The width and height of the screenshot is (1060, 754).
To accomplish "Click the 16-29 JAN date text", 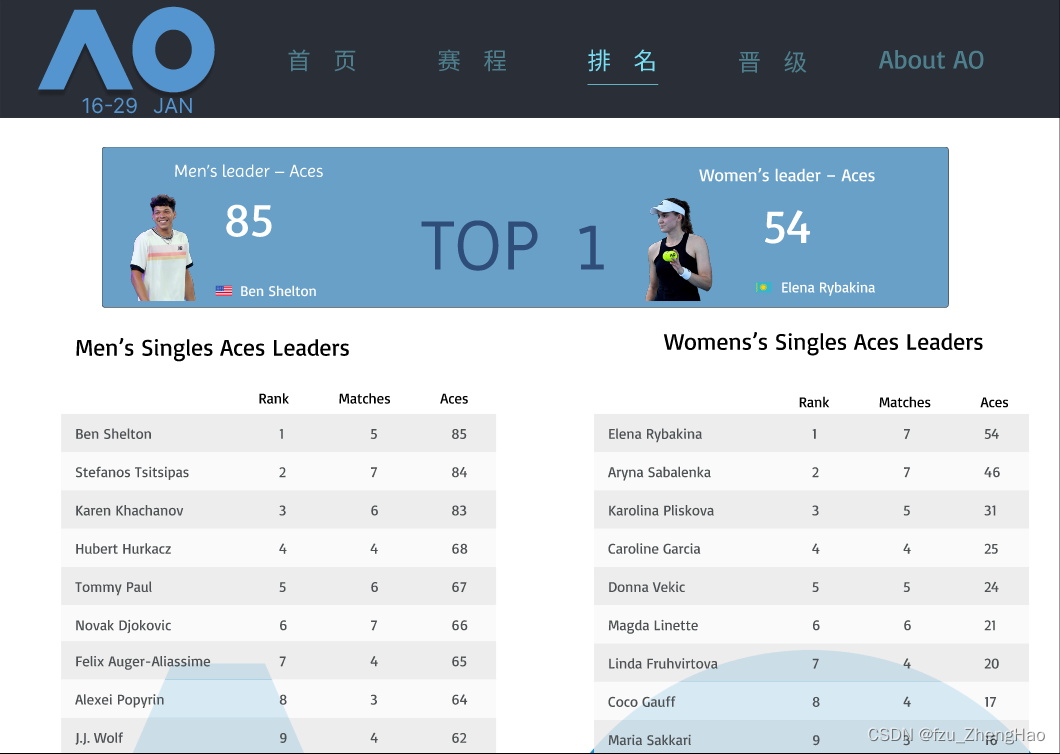I will [137, 105].
